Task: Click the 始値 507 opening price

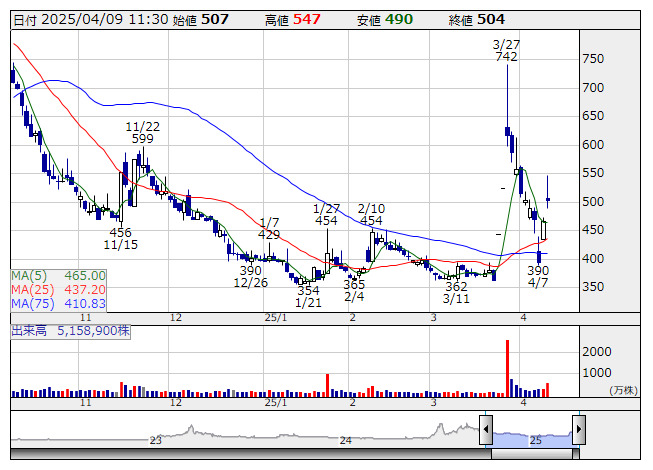Action: (x=200, y=20)
